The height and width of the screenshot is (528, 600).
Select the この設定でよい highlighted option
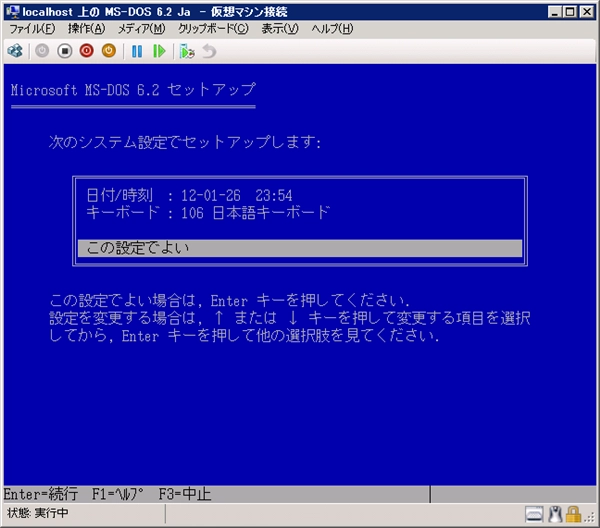click(300, 248)
